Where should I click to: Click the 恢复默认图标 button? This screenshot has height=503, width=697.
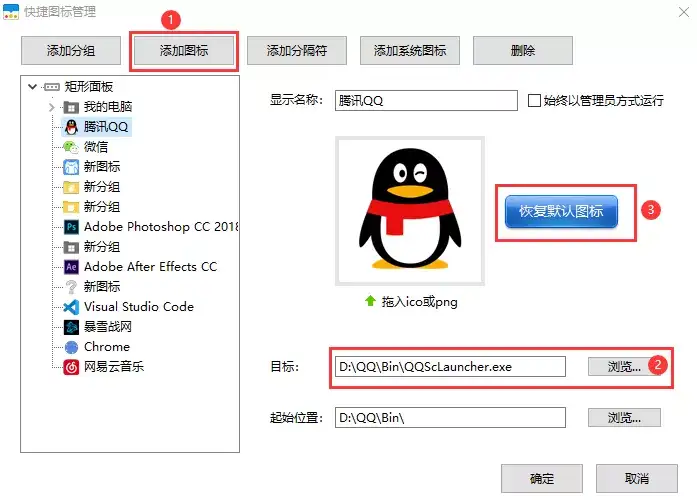coord(561,212)
